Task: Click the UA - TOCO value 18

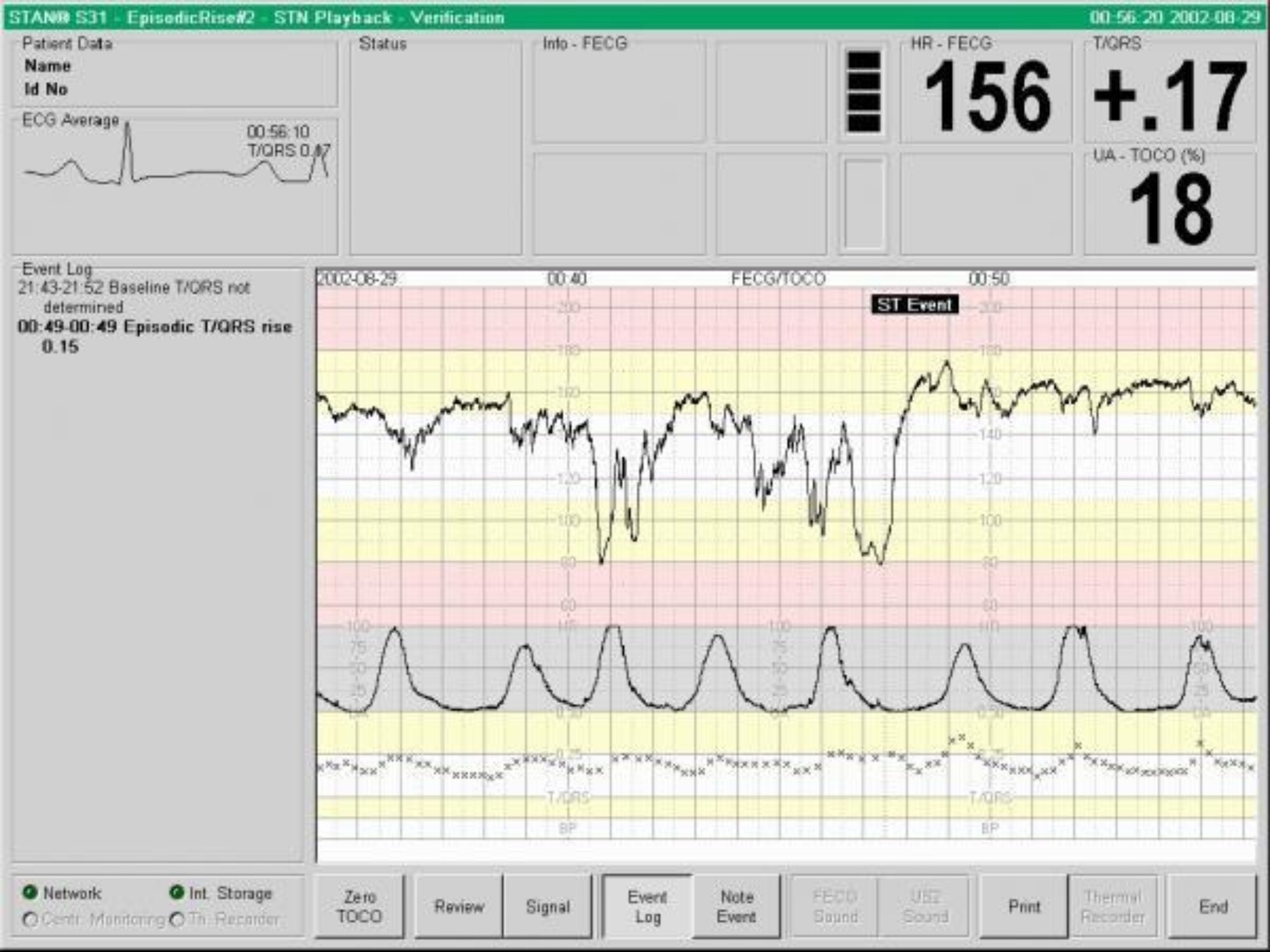Action: [1171, 208]
